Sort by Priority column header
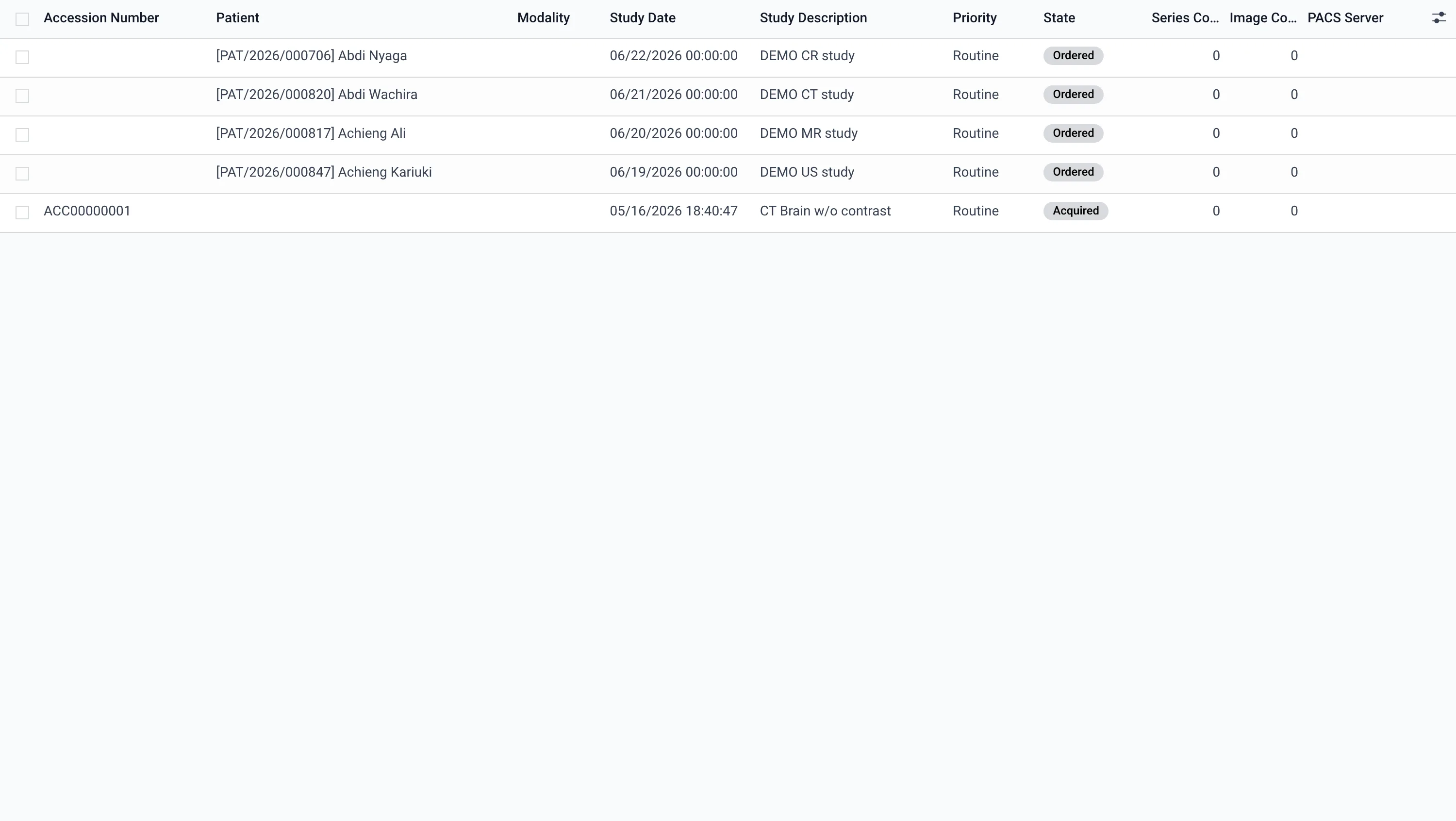This screenshot has height=821, width=1456. tap(975, 18)
